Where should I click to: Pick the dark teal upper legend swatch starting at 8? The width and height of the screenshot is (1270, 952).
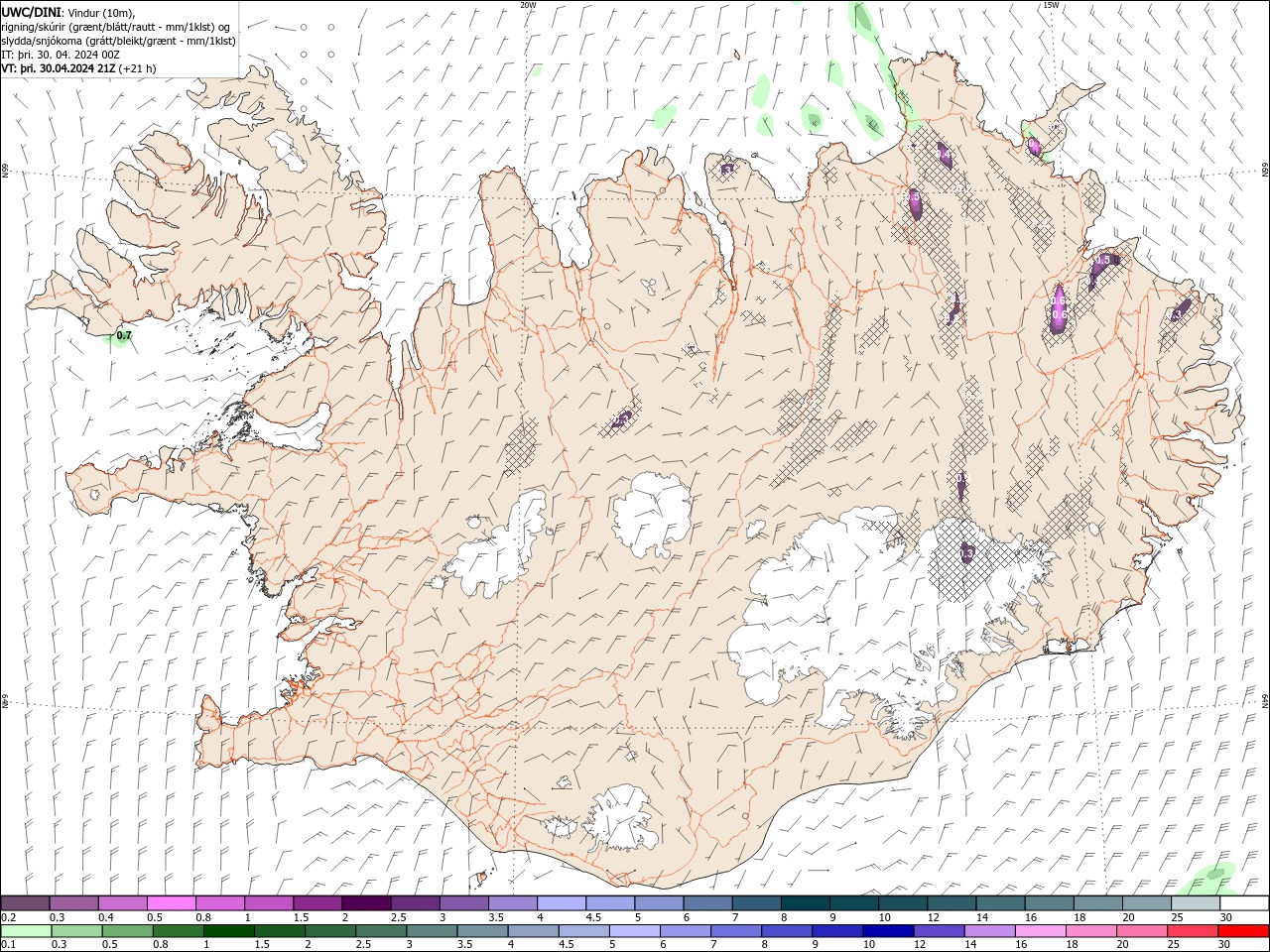coord(805,902)
